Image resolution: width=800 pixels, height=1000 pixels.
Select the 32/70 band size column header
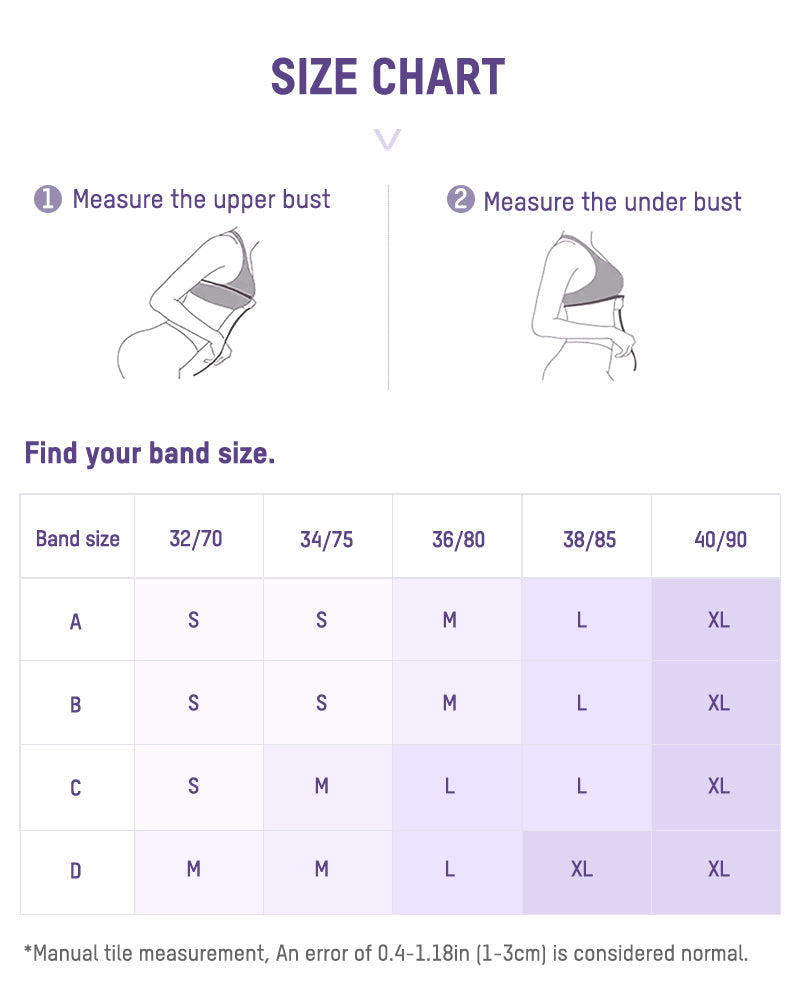tap(196, 539)
